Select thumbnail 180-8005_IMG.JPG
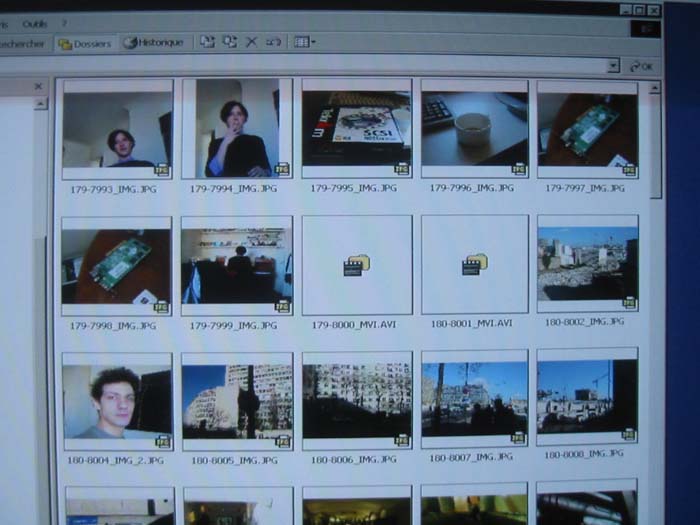 238,401
